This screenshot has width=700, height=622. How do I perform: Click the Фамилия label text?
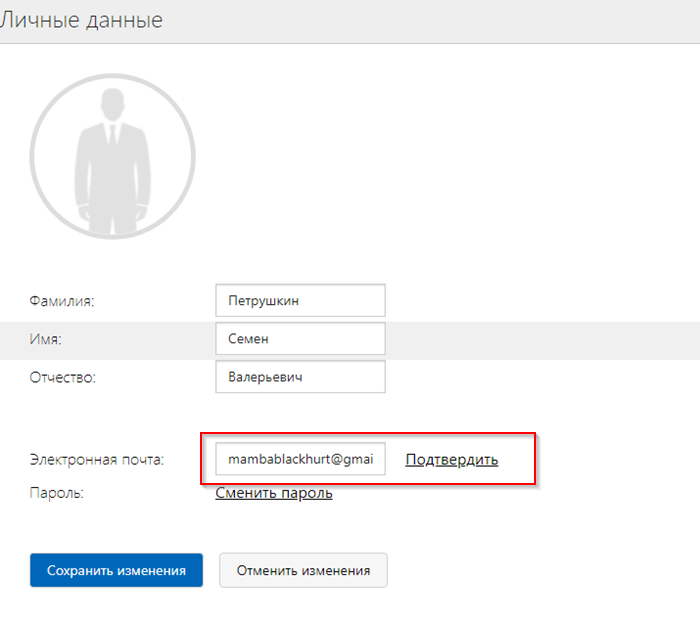tap(68, 300)
